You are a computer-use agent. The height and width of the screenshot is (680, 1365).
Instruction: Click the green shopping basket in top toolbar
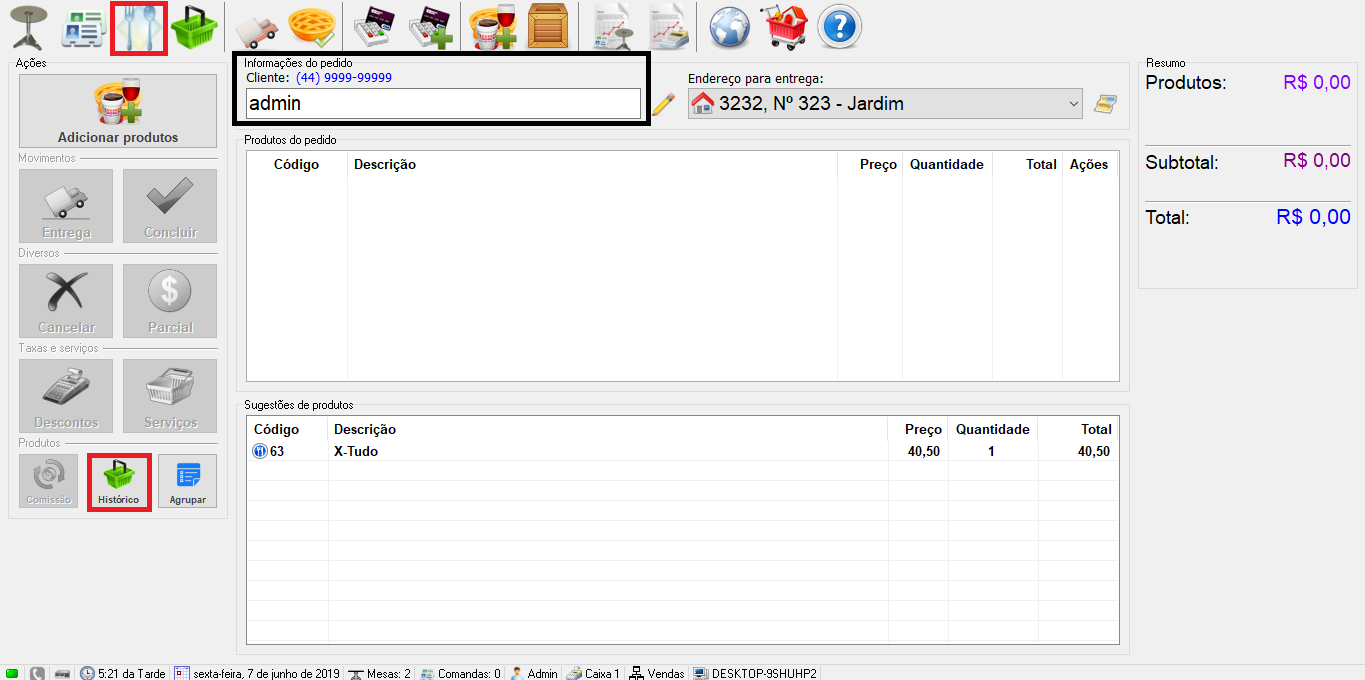pos(194,28)
